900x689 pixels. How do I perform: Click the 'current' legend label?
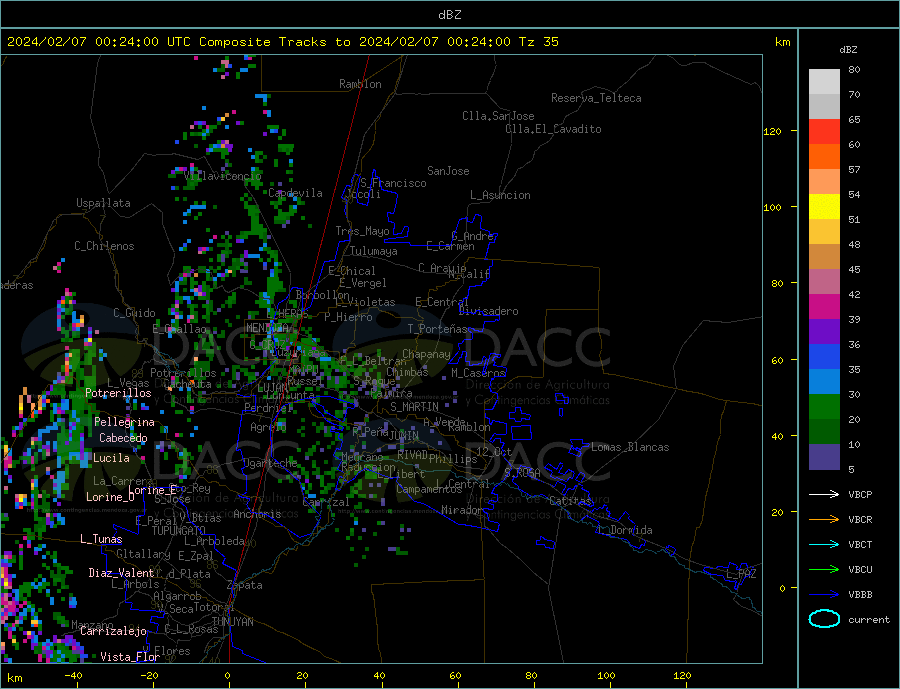[x=869, y=620]
